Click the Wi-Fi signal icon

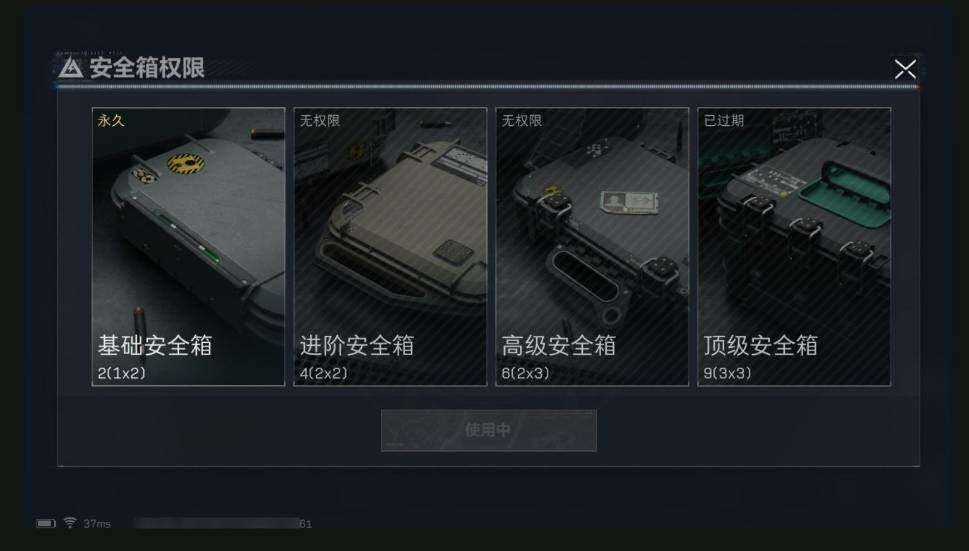click(x=70, y=523)
